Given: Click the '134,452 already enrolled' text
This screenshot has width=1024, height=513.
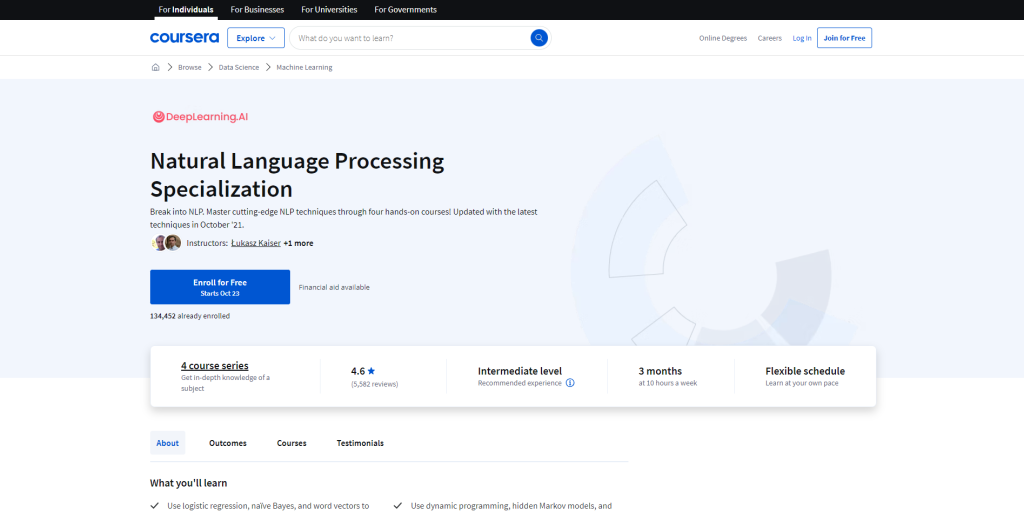Looking at the screenshot, I should point(190,316).
